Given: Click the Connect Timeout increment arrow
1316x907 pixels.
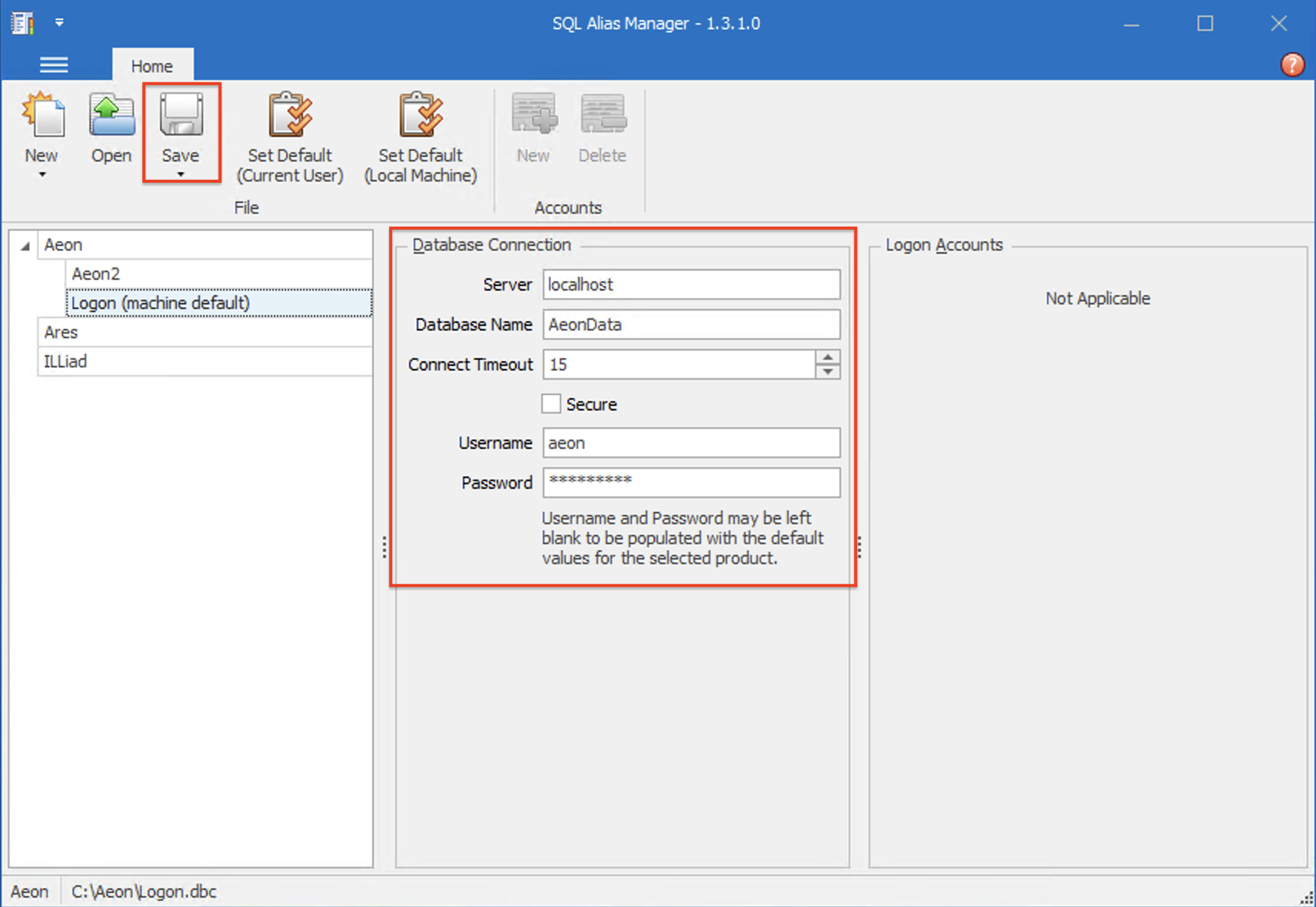Looking at the screenshot, I should (x=828, y=357).
